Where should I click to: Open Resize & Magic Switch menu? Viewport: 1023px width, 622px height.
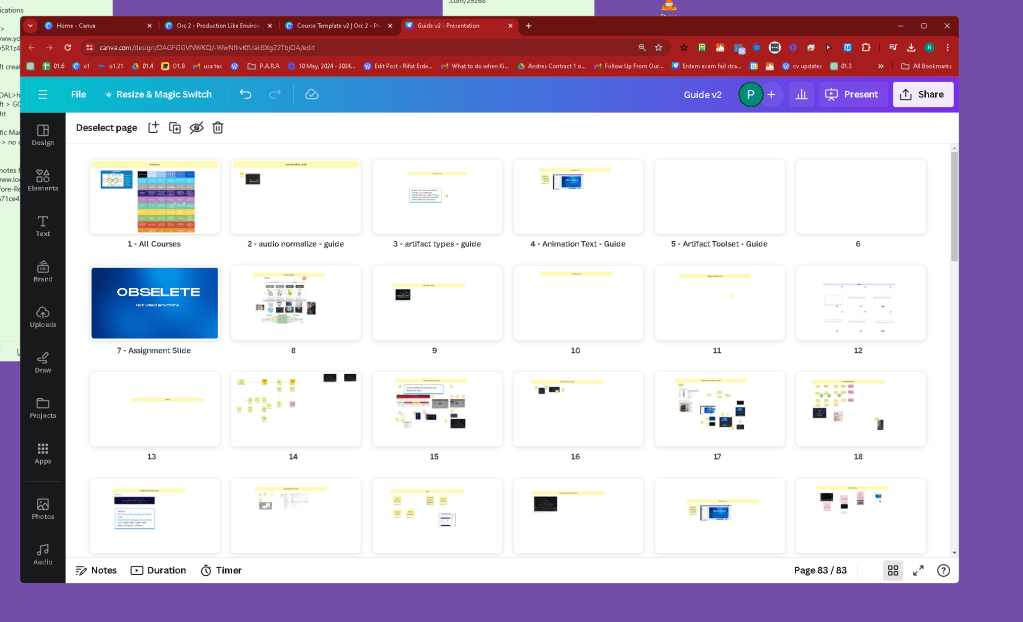tap(159, 95)
